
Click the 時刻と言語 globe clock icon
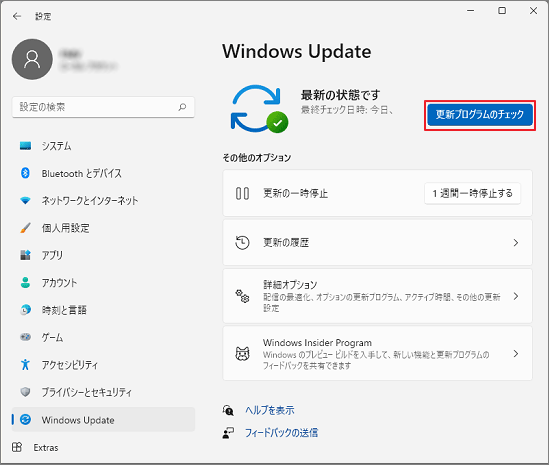pos(25,310)
